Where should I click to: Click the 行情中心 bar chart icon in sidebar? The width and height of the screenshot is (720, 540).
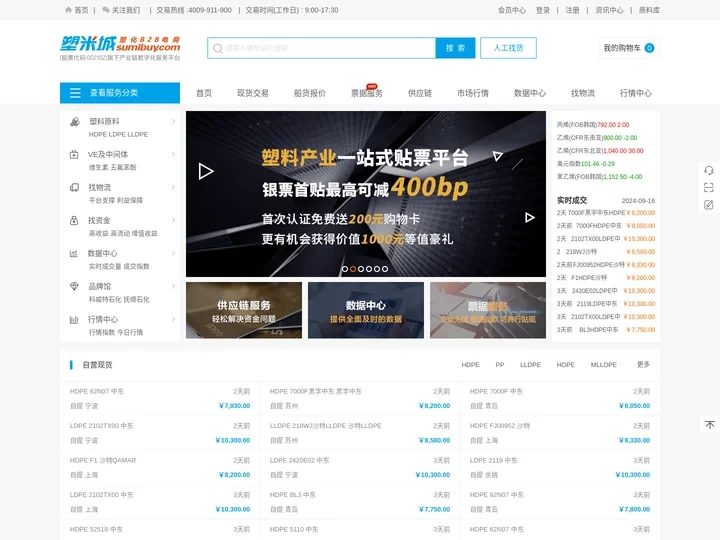[x=73, y=320]
